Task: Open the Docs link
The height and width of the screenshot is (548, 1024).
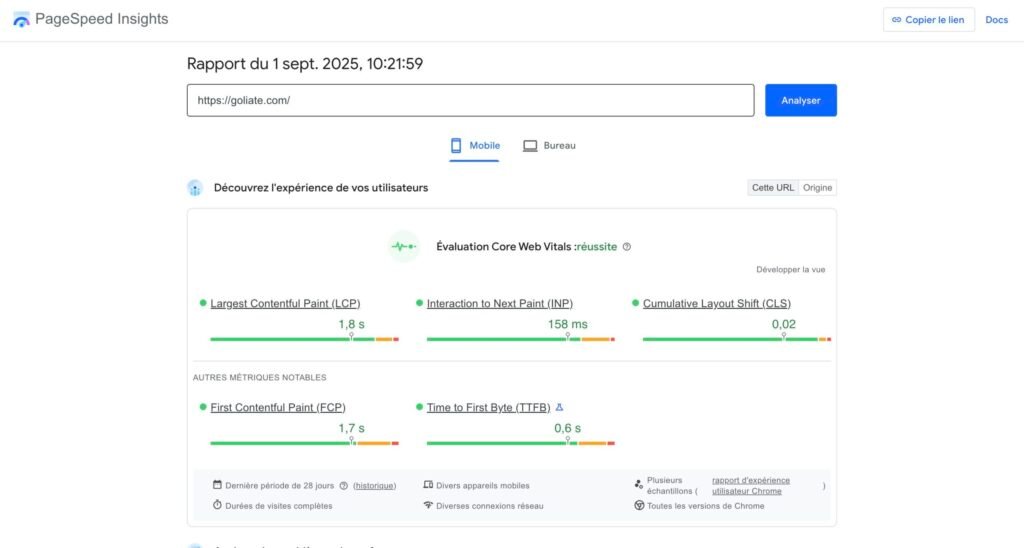Action: pos(996,20)
